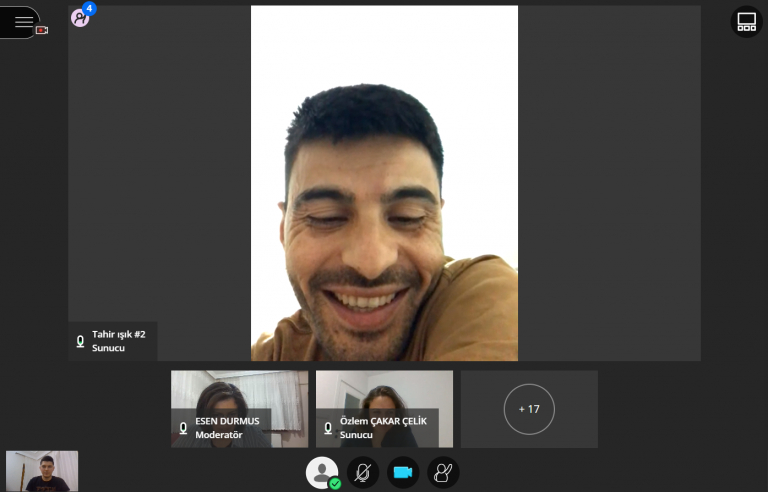
Task: Click the green status checkmark badge
Action: click(x=335, y=484)
